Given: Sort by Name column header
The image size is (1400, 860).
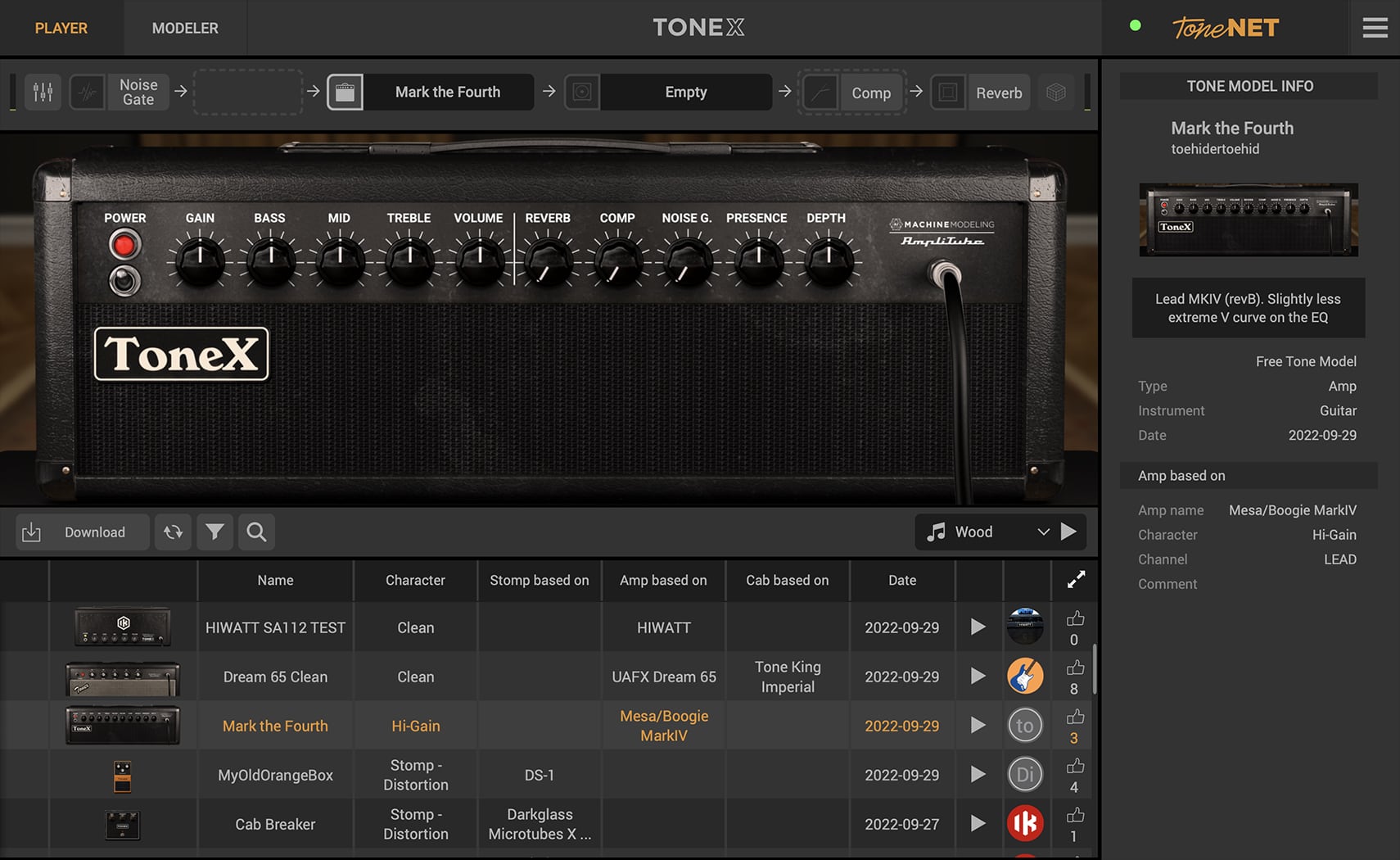Looking at the screenshot, I should [275, 580].
